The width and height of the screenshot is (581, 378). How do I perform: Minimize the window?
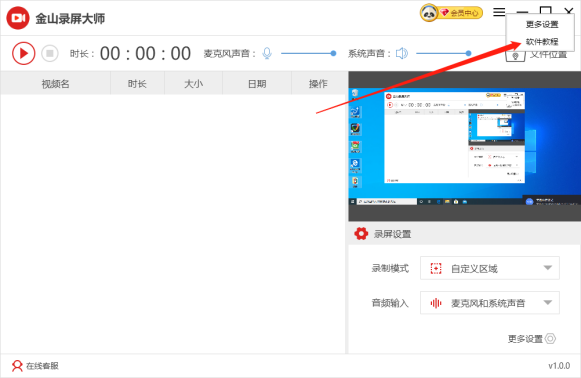[522, 12]
